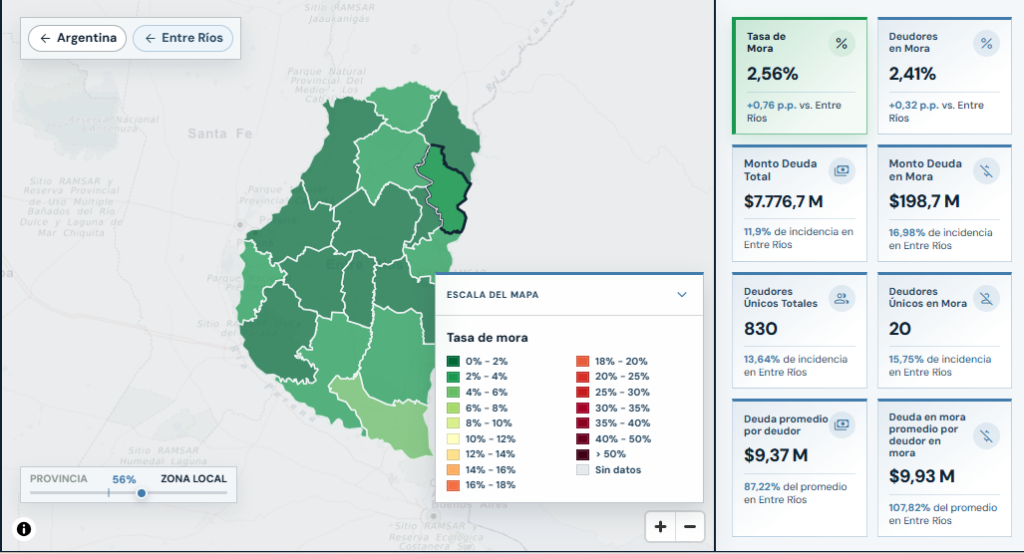Zoom out with the minus button
The image size is (1024, 554).
[x=690, y=527]
